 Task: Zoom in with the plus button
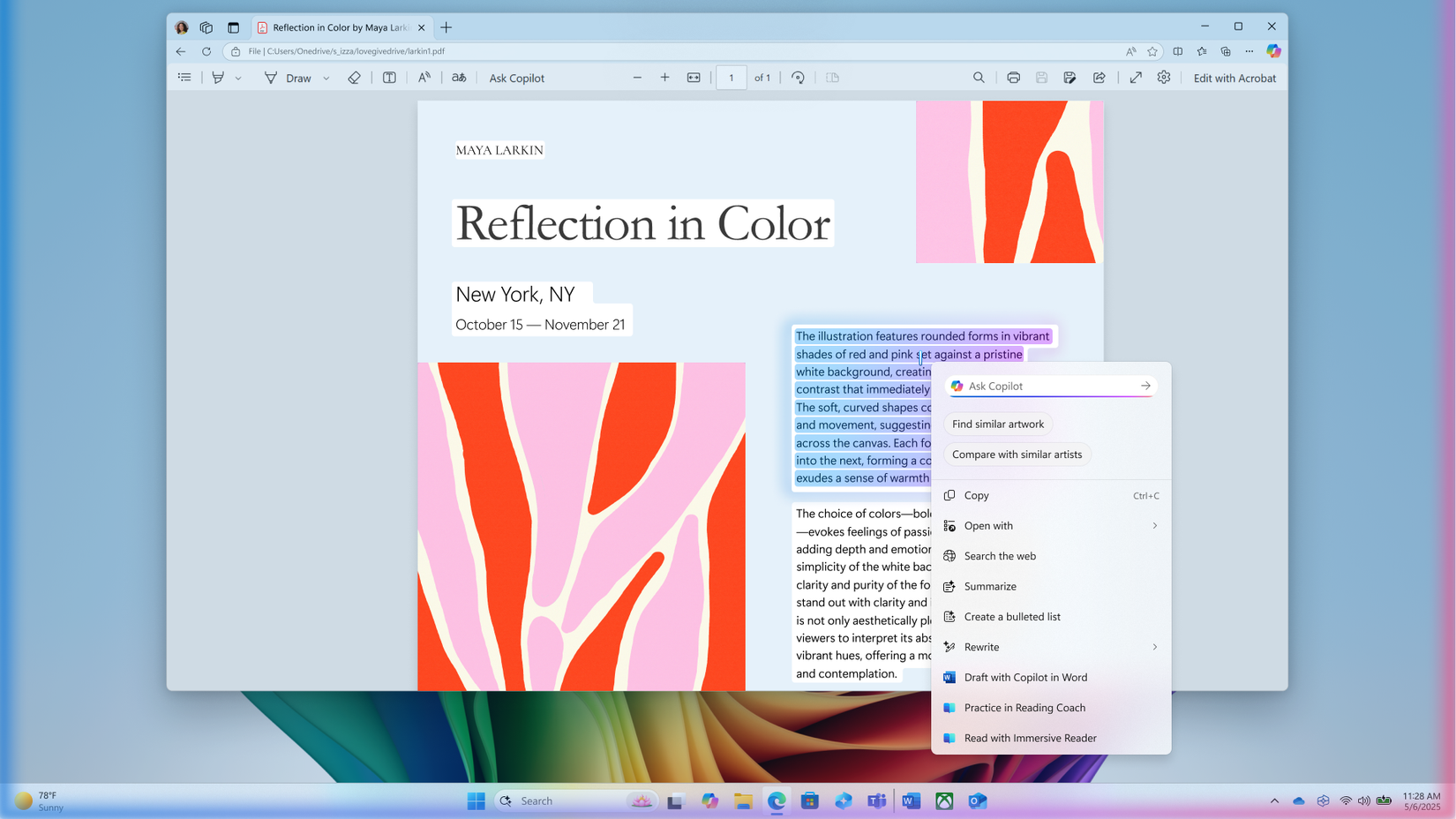coord(664,78)
